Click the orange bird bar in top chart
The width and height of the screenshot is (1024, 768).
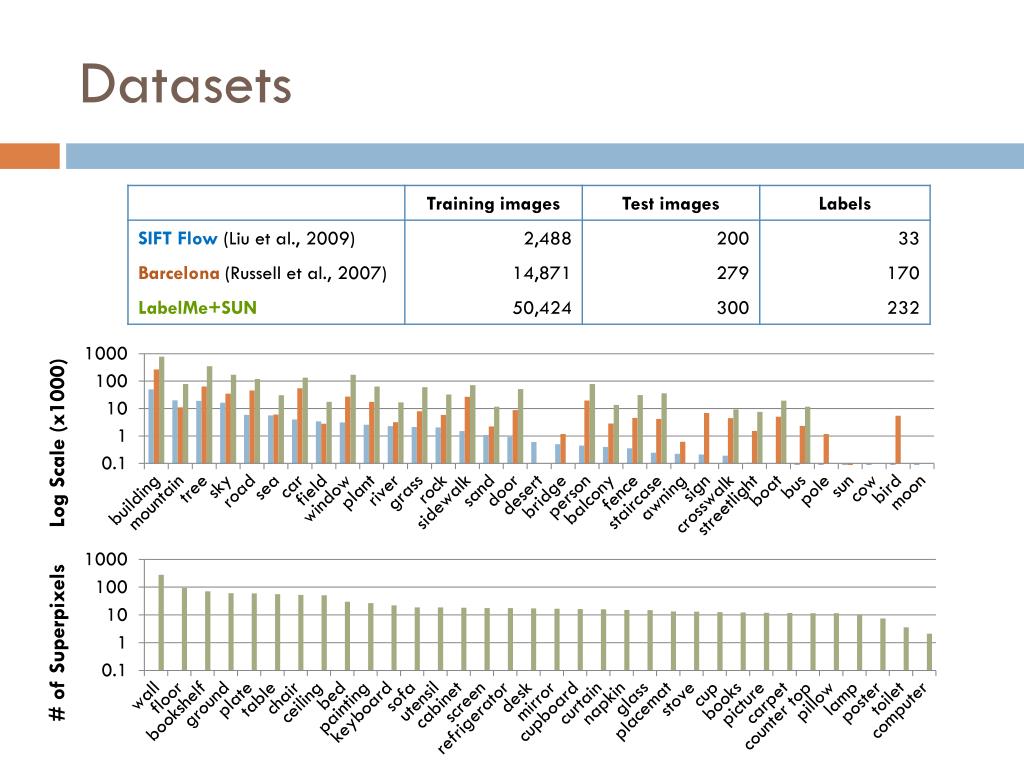point(898,440)
